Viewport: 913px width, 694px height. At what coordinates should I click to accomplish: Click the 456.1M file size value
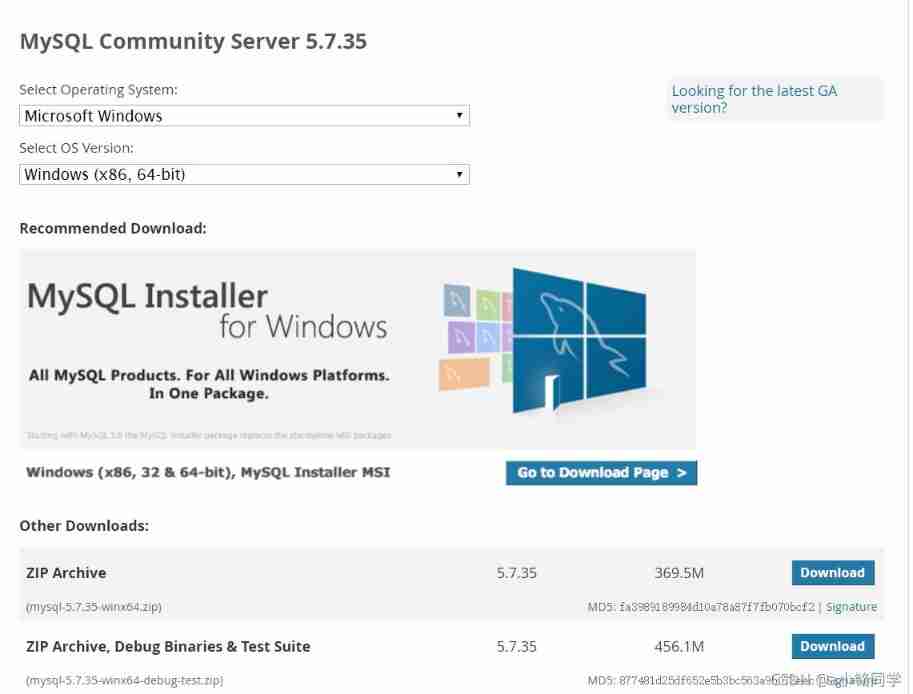[679, 646]
